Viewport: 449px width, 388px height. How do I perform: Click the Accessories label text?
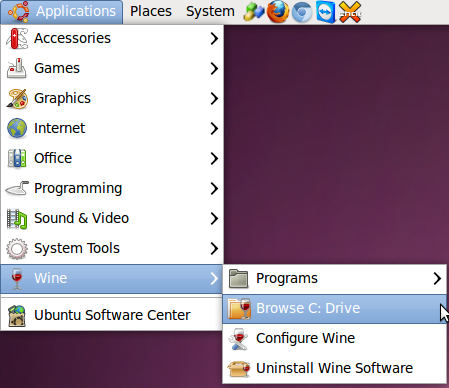point(72,38)
